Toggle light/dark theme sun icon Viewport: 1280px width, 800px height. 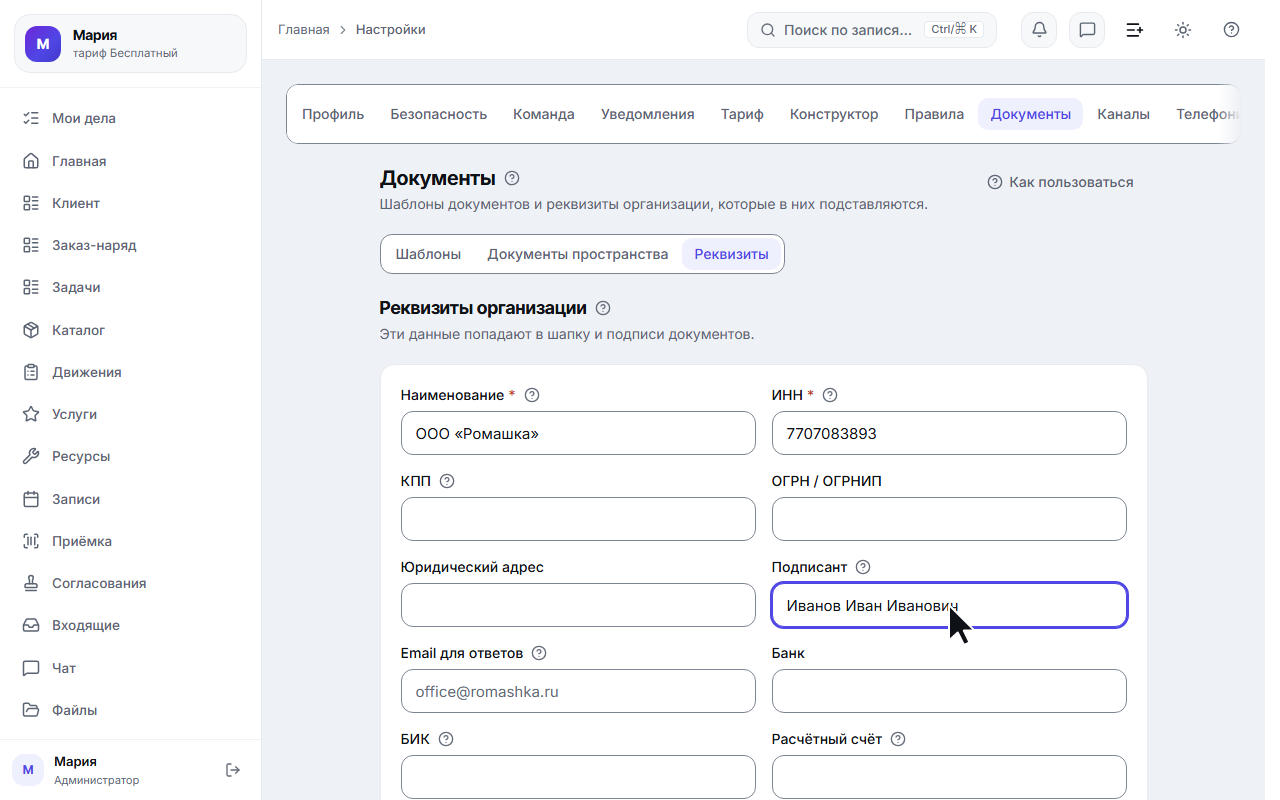click(x=1183, y=30)
